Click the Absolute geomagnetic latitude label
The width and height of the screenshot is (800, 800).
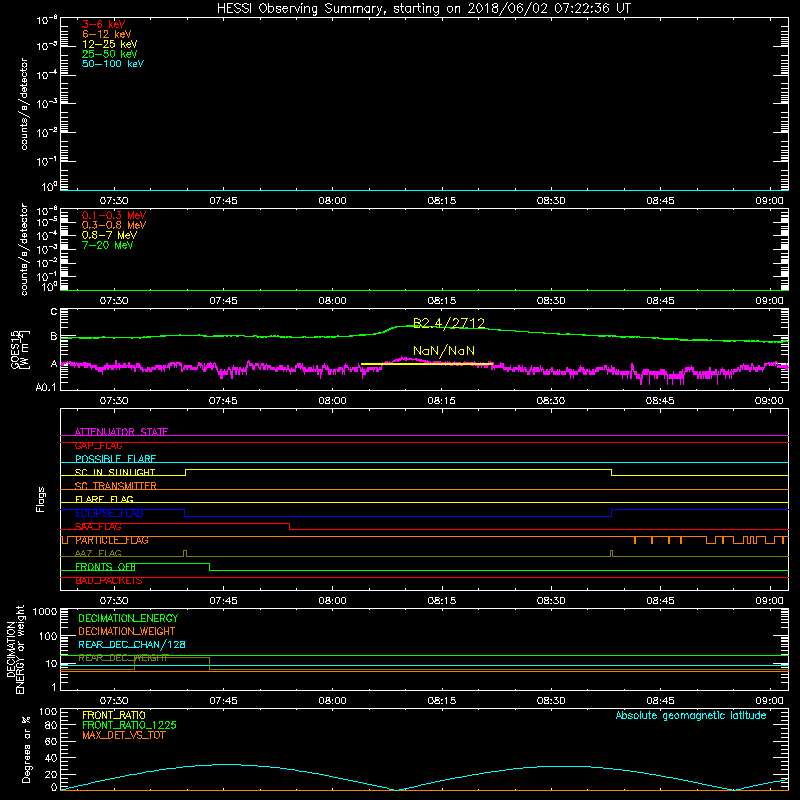691,716
